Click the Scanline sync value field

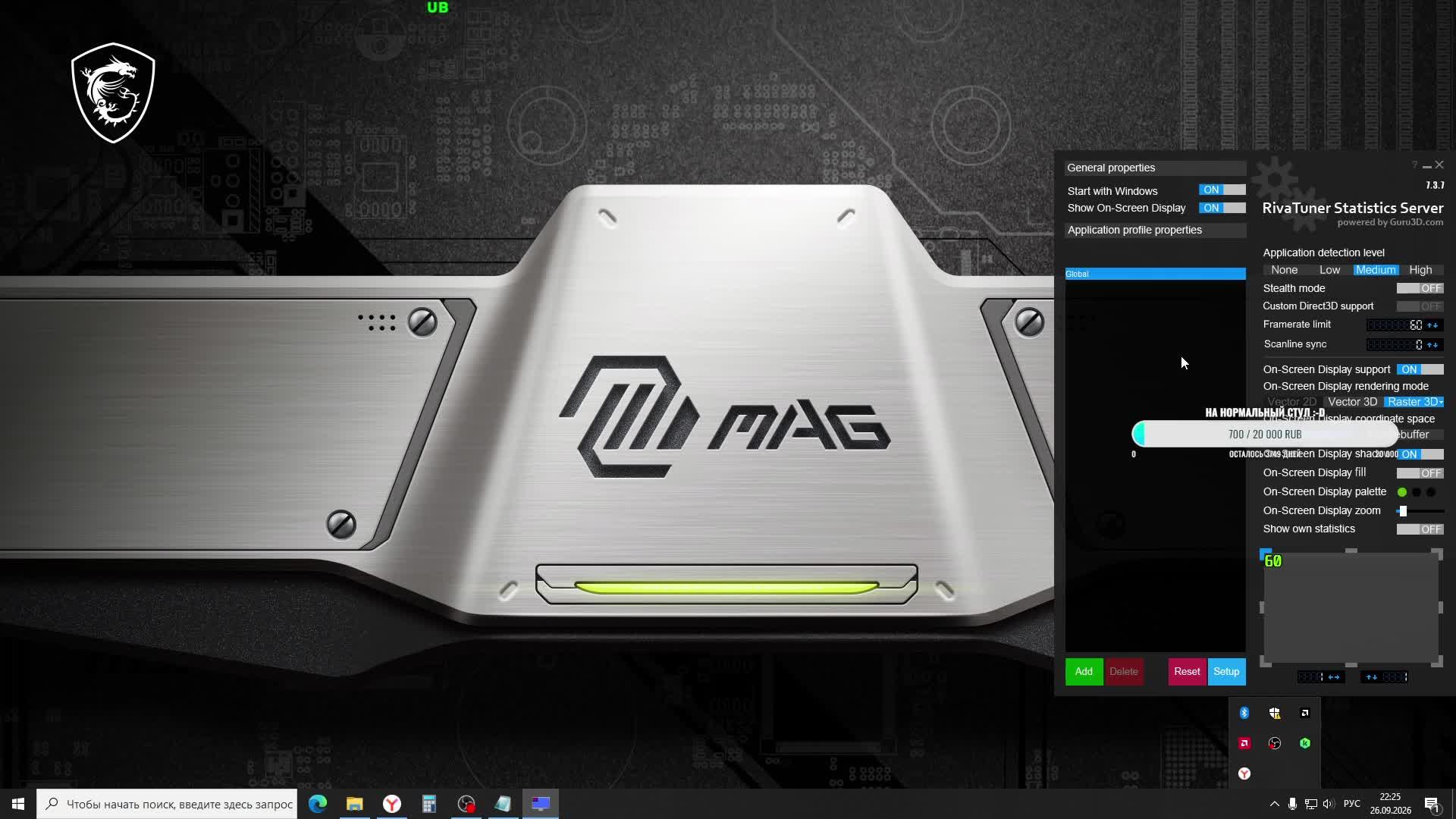1395,345
